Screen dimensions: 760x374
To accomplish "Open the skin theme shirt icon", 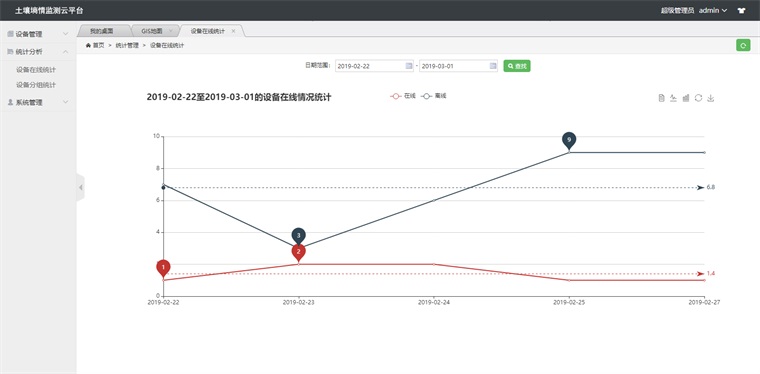I will [741, 11].
